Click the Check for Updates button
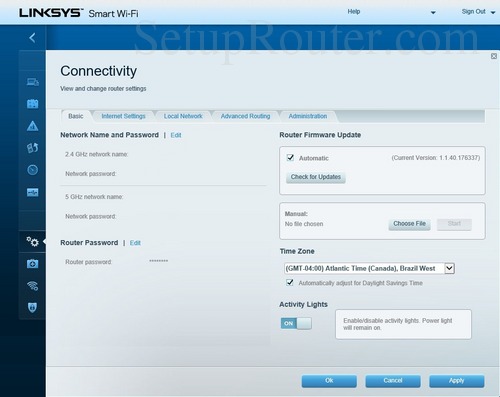Image resolution: width=500 pixels, height=397 pixels. click(316, 177)
